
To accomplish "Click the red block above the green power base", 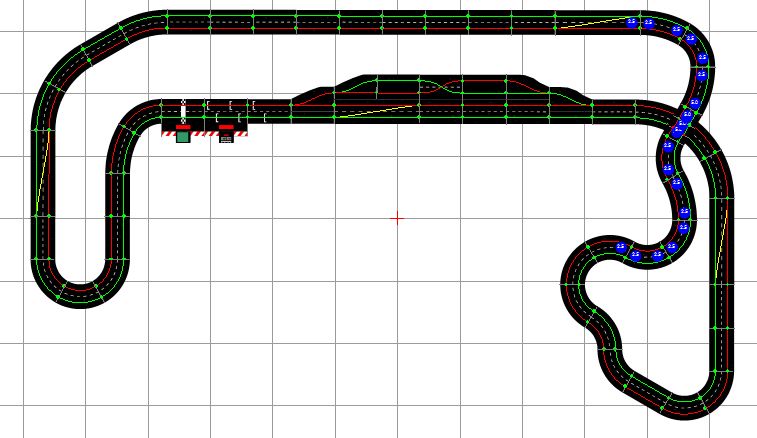I will 182,127.
